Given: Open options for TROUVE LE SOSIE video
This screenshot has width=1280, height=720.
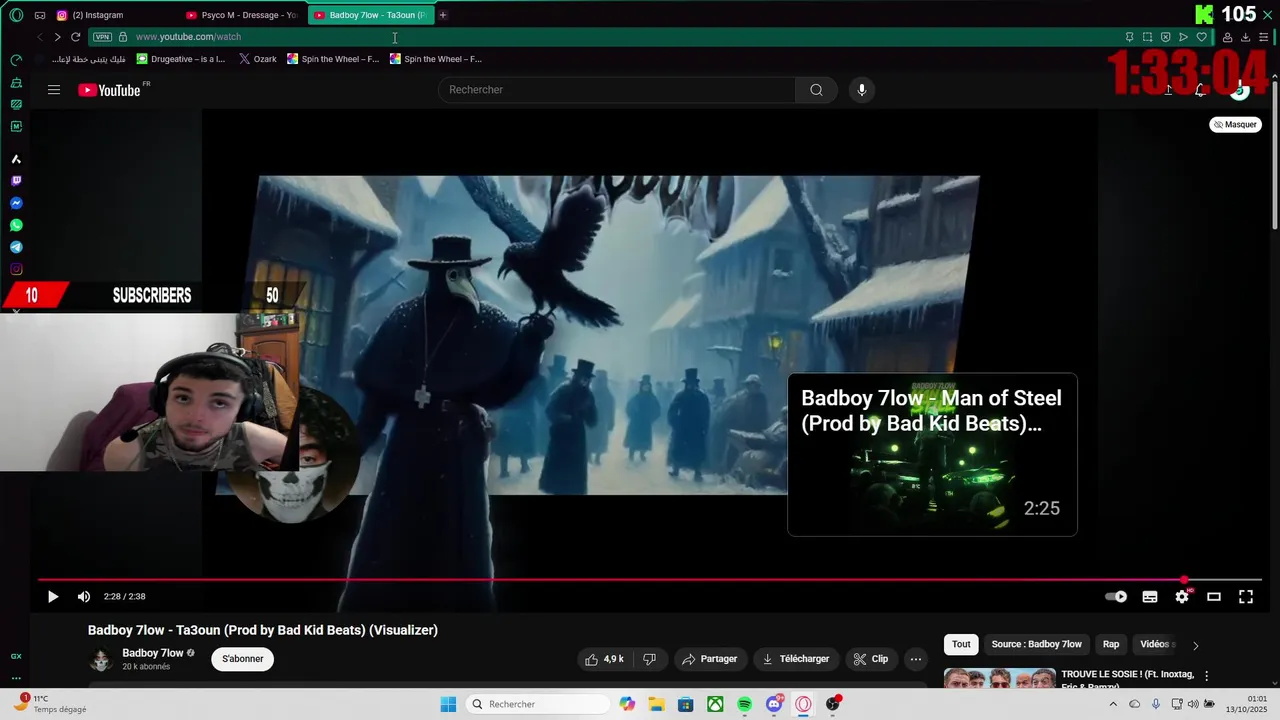Looking at the screenshot, I should [1207, 676].
